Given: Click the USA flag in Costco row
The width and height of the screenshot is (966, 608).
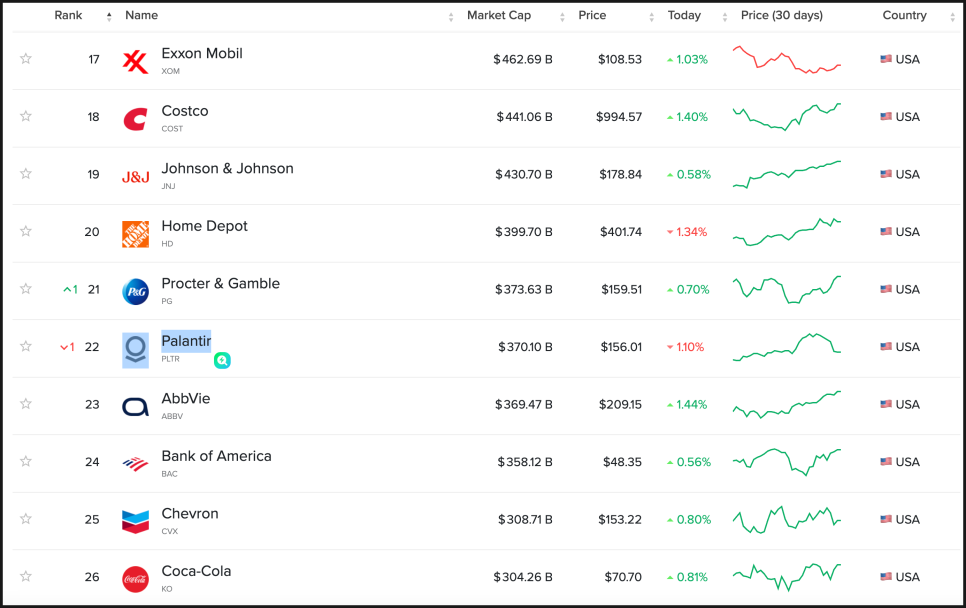Looking at the screenshot, I should [x=886, y=116].
